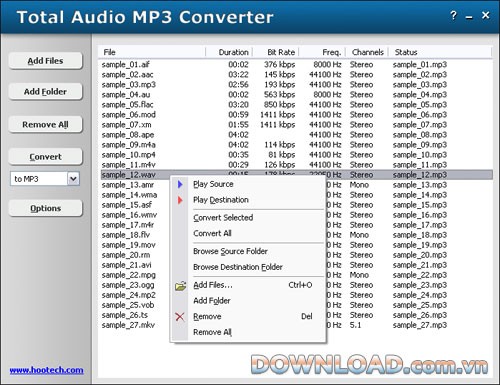Sort by the Status column header
This screenshot has height=385, width=500.
pyautogui.click(x=440, y=52)
